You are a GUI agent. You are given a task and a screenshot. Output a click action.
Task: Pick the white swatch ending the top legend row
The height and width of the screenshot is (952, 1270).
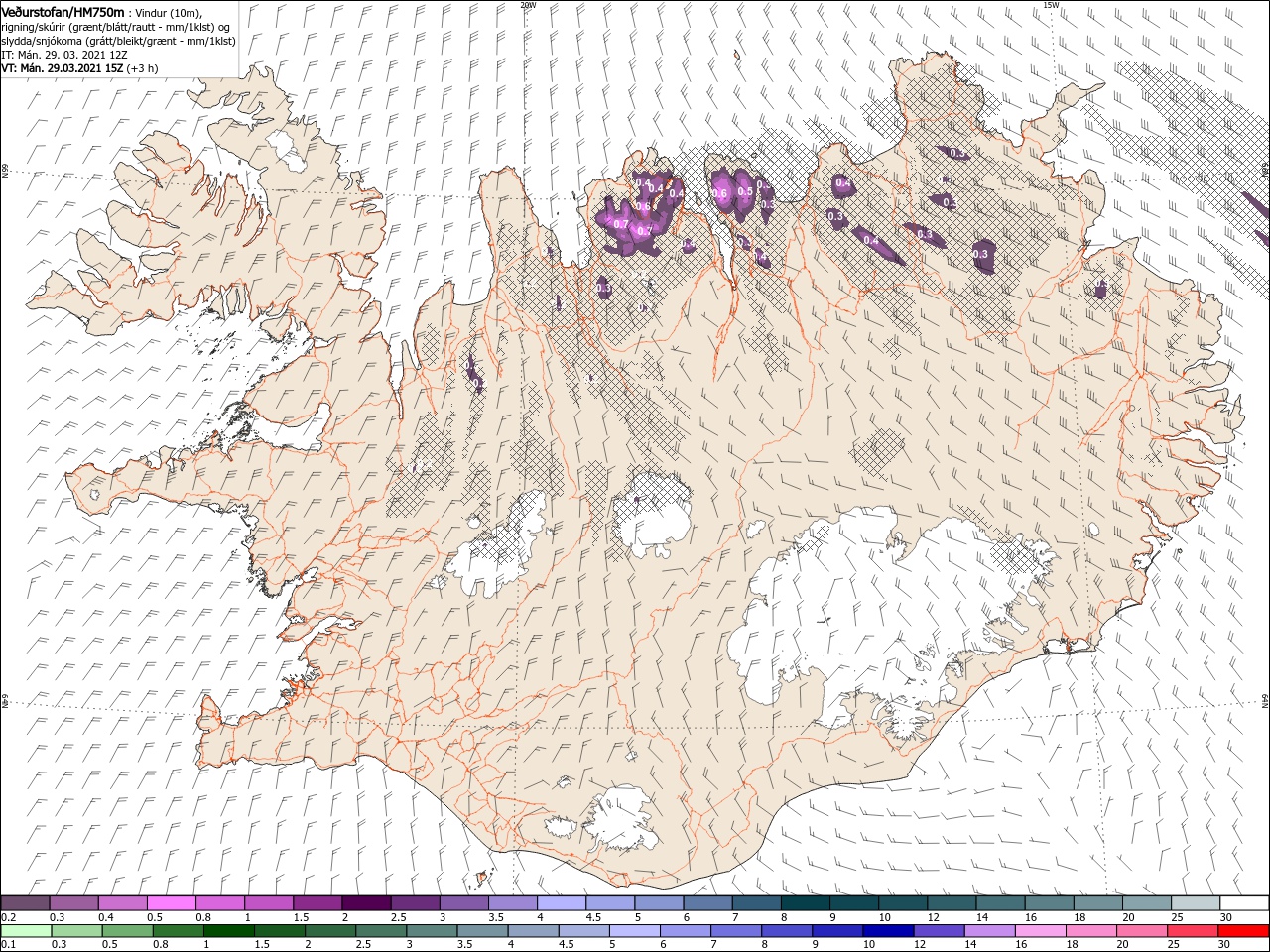click(1244, 903)
